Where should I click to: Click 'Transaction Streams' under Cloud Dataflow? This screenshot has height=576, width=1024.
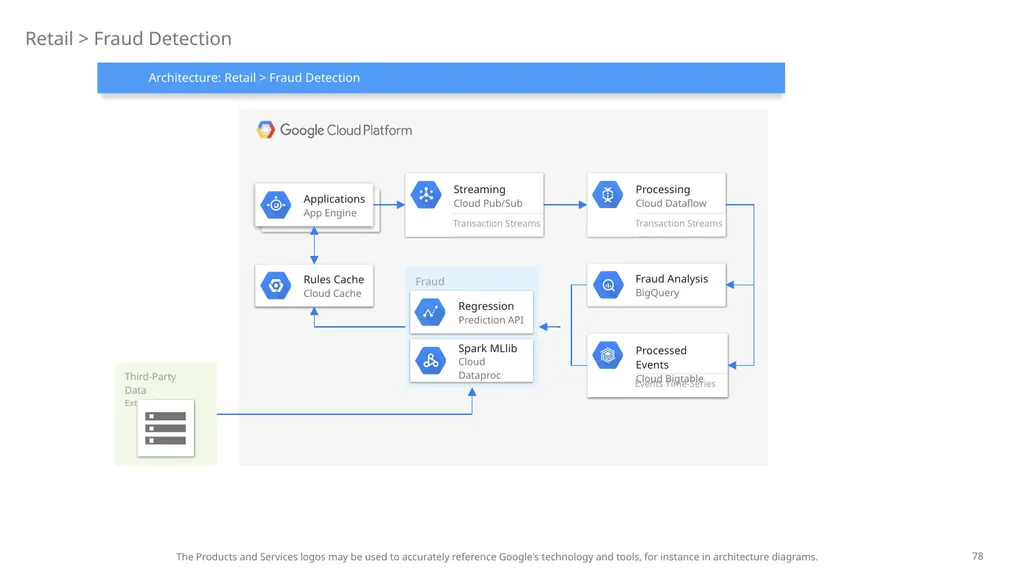(679, 223)
